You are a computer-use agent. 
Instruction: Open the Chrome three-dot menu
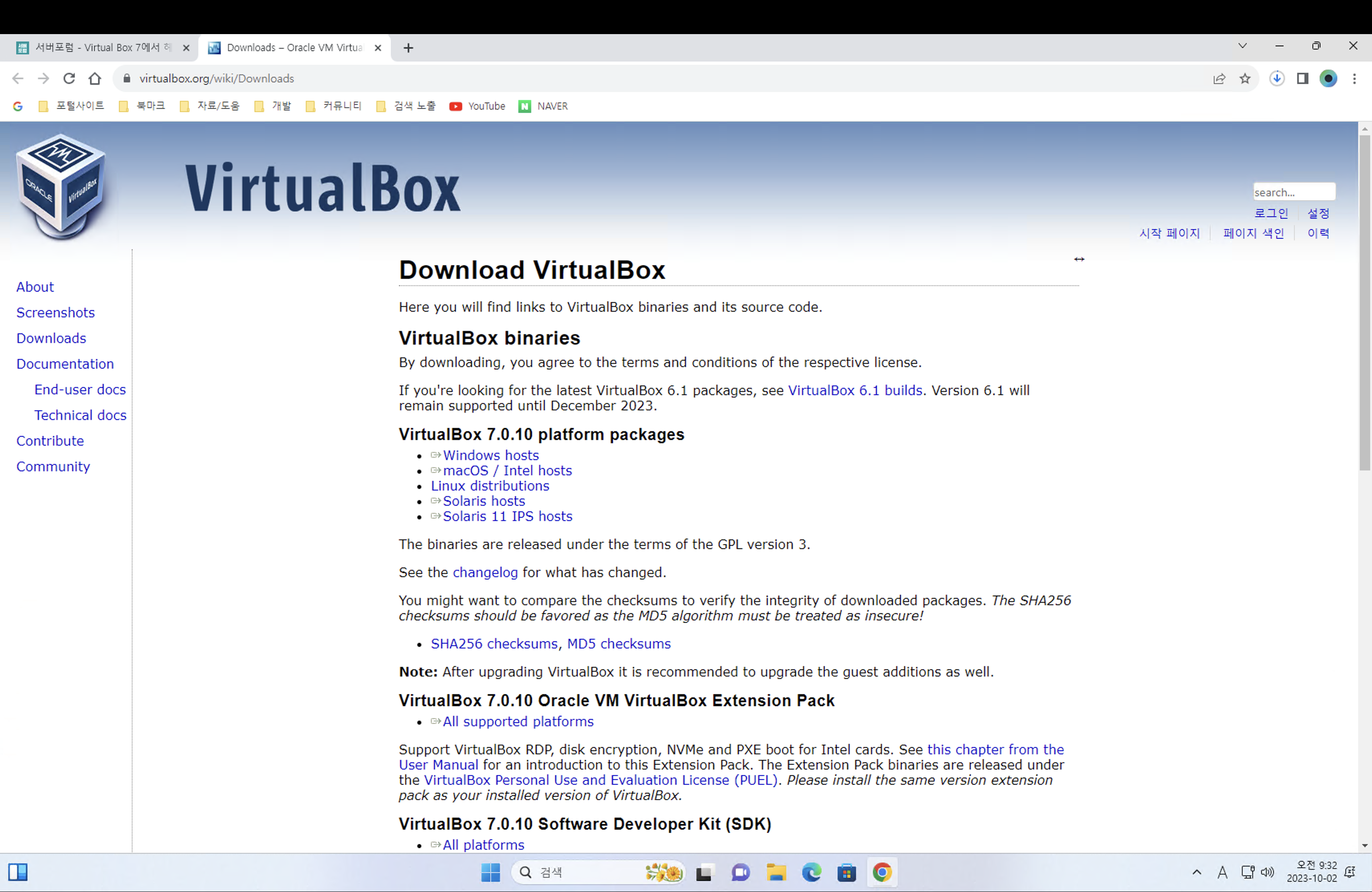point(1355,78)
